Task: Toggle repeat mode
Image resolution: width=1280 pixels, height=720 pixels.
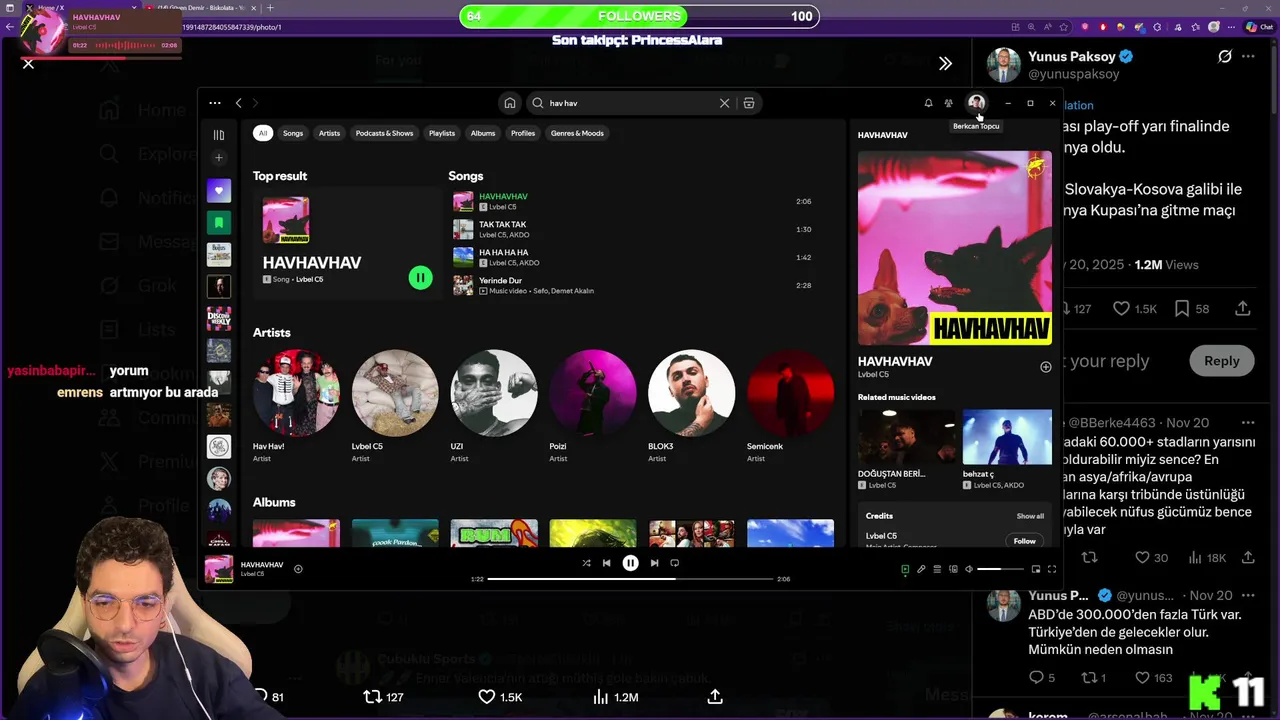Action: click(674, 563)
